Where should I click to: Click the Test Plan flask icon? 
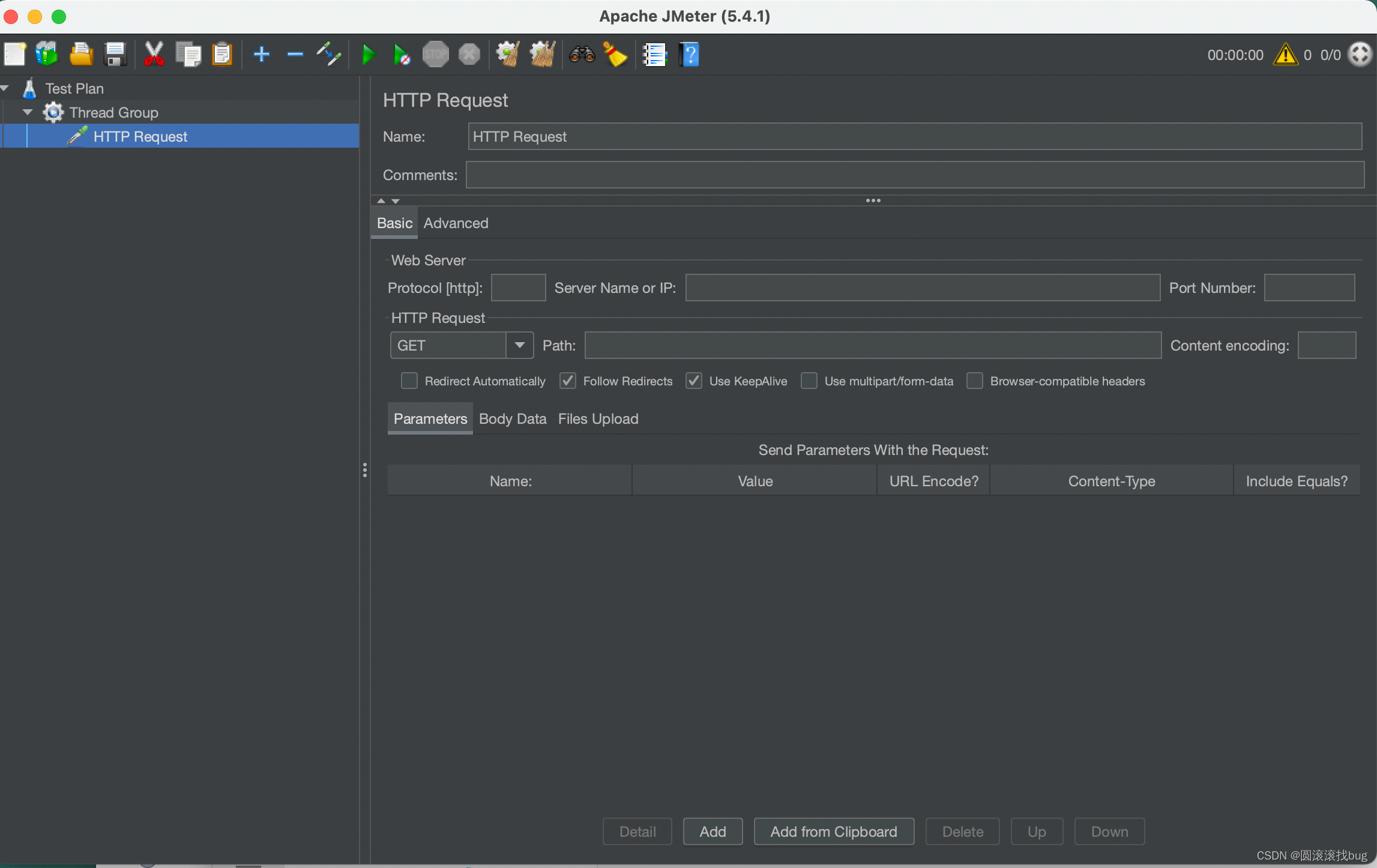(29, 88)
